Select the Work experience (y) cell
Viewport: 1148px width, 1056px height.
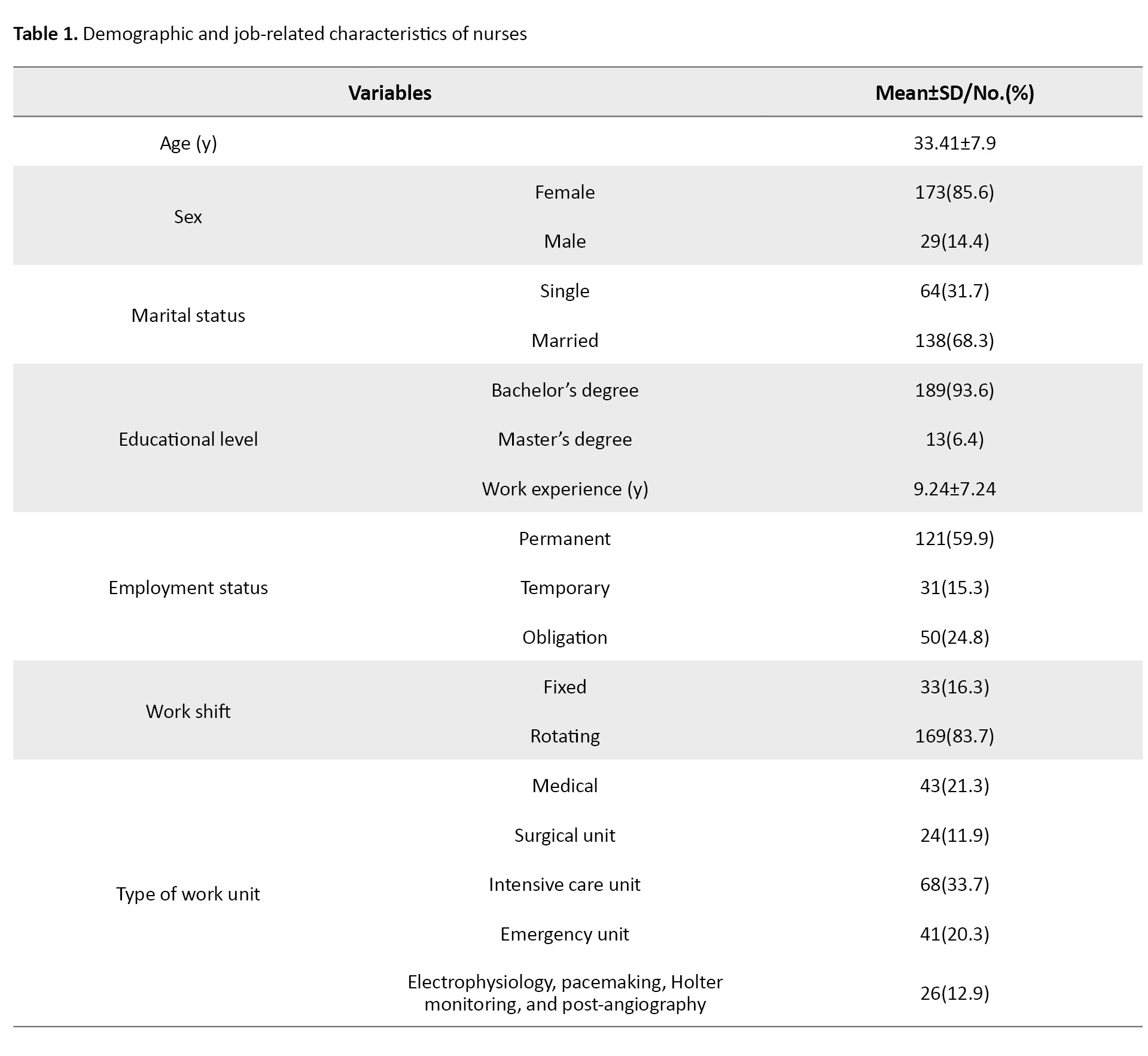[565, 489]
